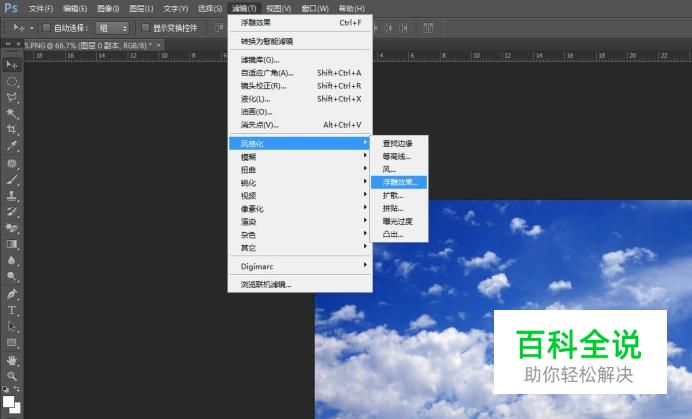This screenshot has height=419, width=692.
Task: Select the Eraser tool
Action: 11,228
